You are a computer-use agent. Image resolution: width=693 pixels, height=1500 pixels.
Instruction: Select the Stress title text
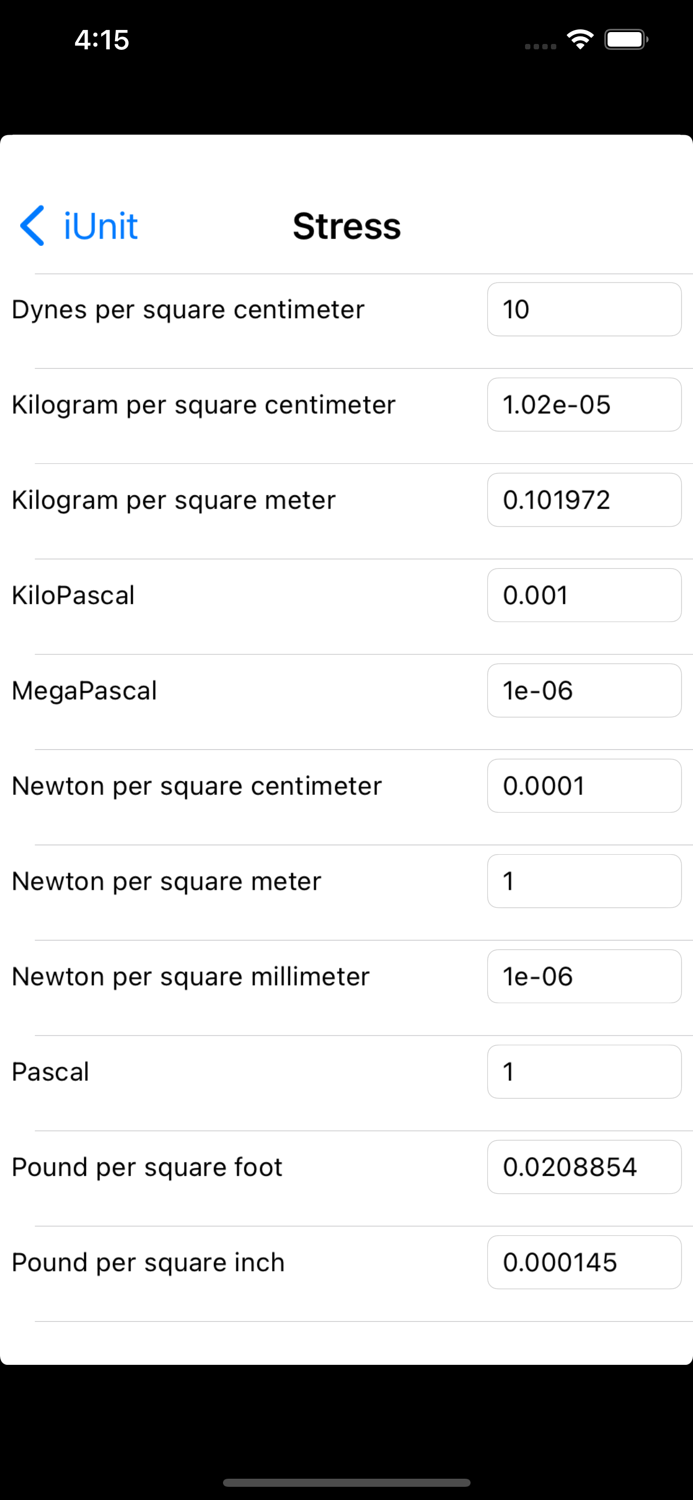tap(346, 226)
